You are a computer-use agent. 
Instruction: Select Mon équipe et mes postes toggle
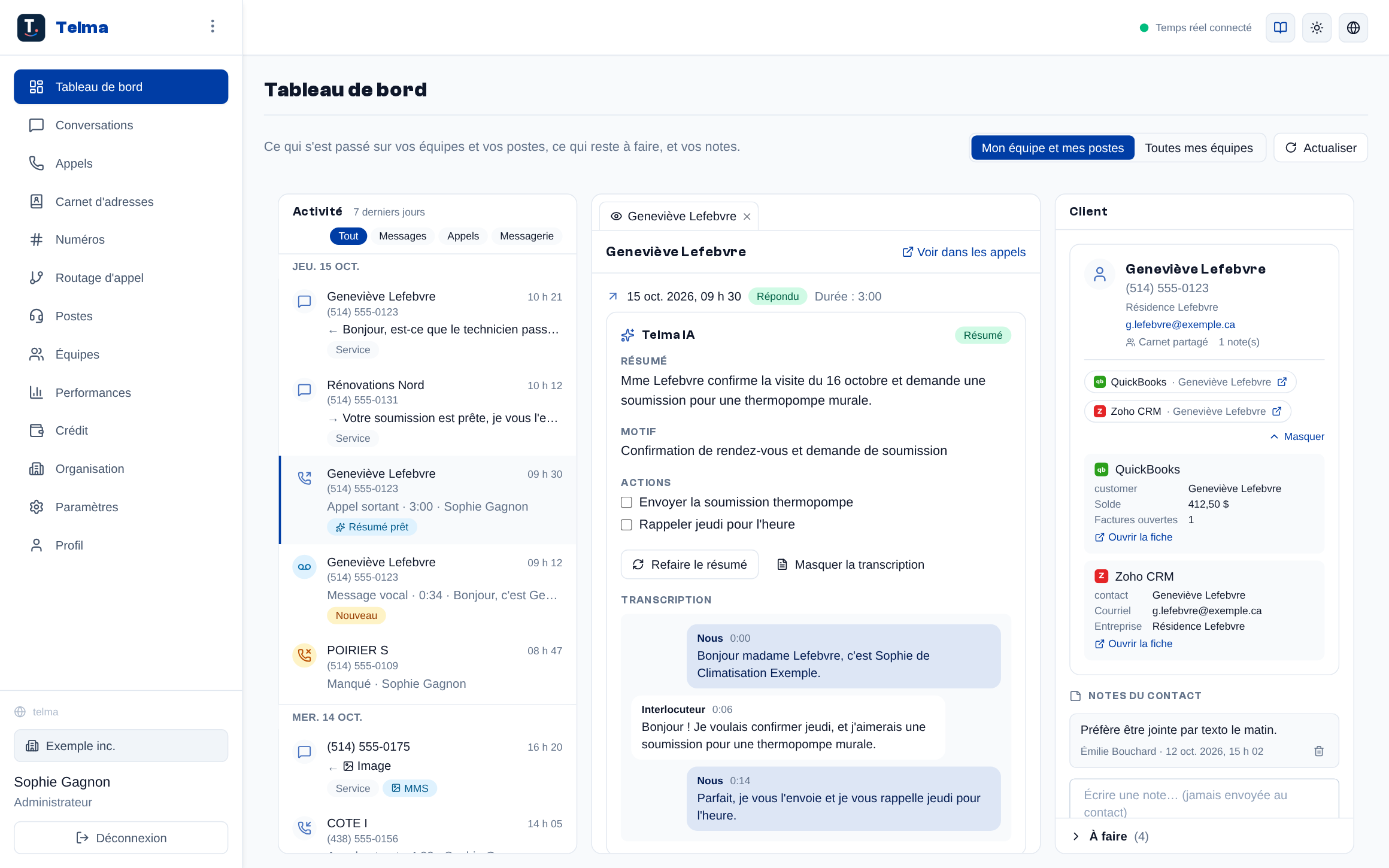point(1053,148)
